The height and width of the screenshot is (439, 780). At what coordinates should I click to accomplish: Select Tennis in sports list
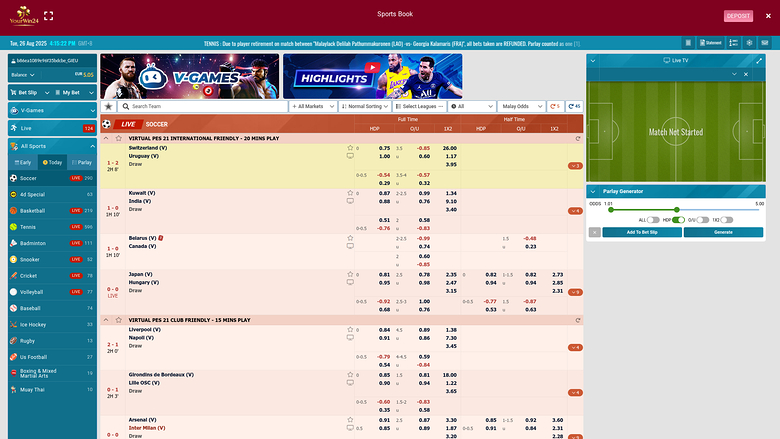coord(52,227)
